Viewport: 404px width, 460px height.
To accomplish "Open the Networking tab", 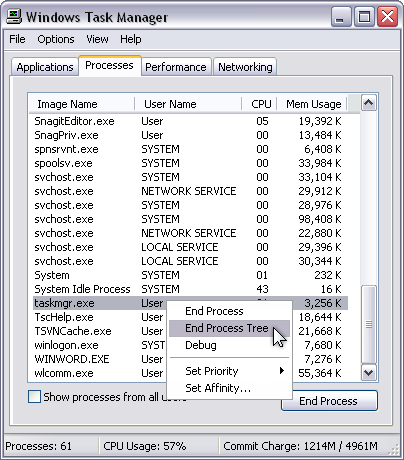I will click(x=245, y=67).
